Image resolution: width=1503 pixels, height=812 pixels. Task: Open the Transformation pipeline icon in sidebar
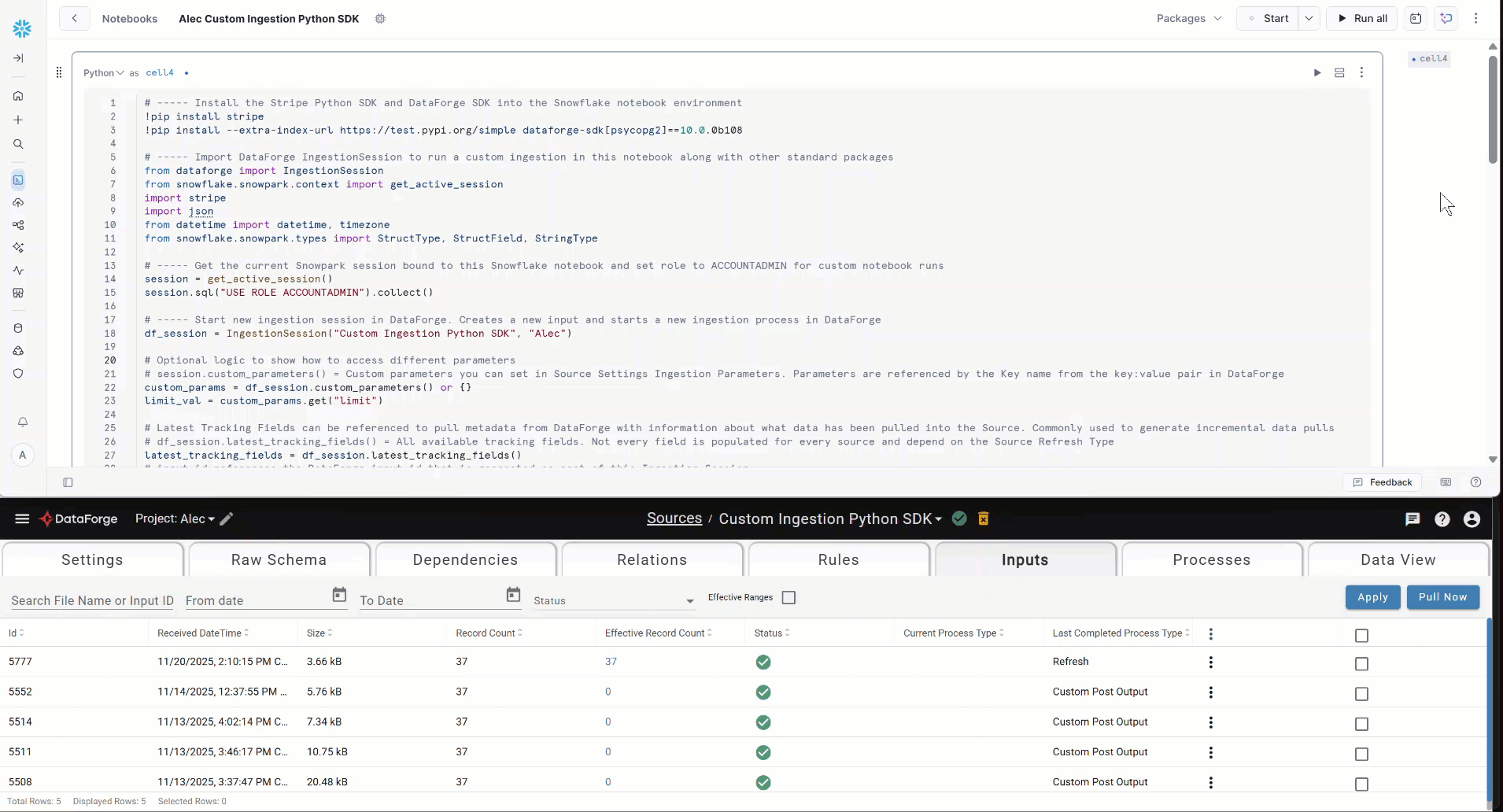18,225
